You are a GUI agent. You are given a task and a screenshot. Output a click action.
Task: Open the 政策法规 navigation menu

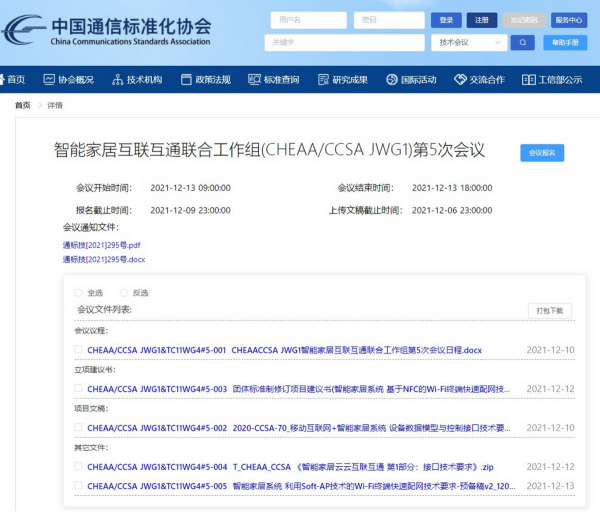pyautogui.click(x=206, y=80)
